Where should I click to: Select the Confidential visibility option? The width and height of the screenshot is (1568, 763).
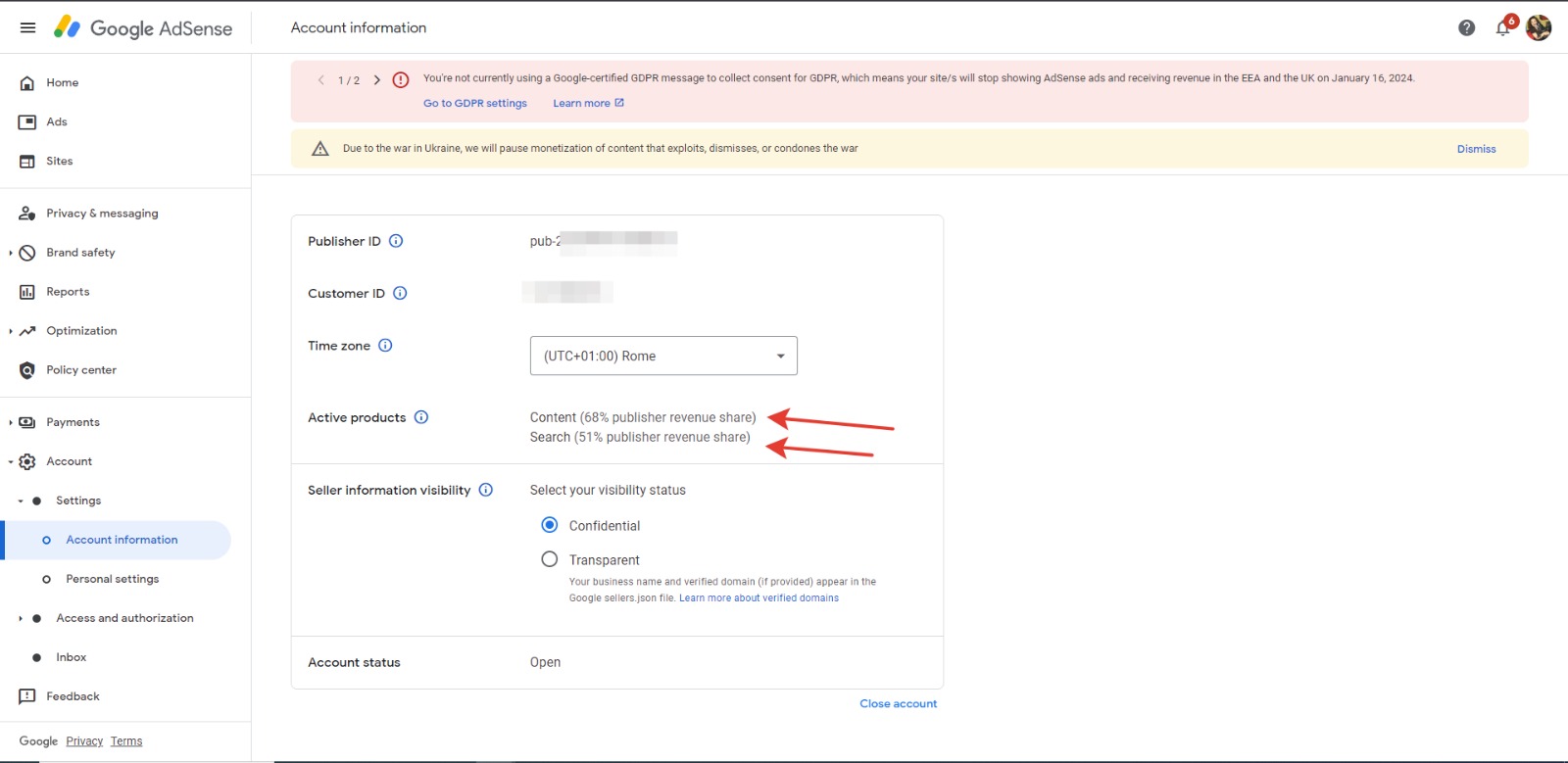pos(550,525)
